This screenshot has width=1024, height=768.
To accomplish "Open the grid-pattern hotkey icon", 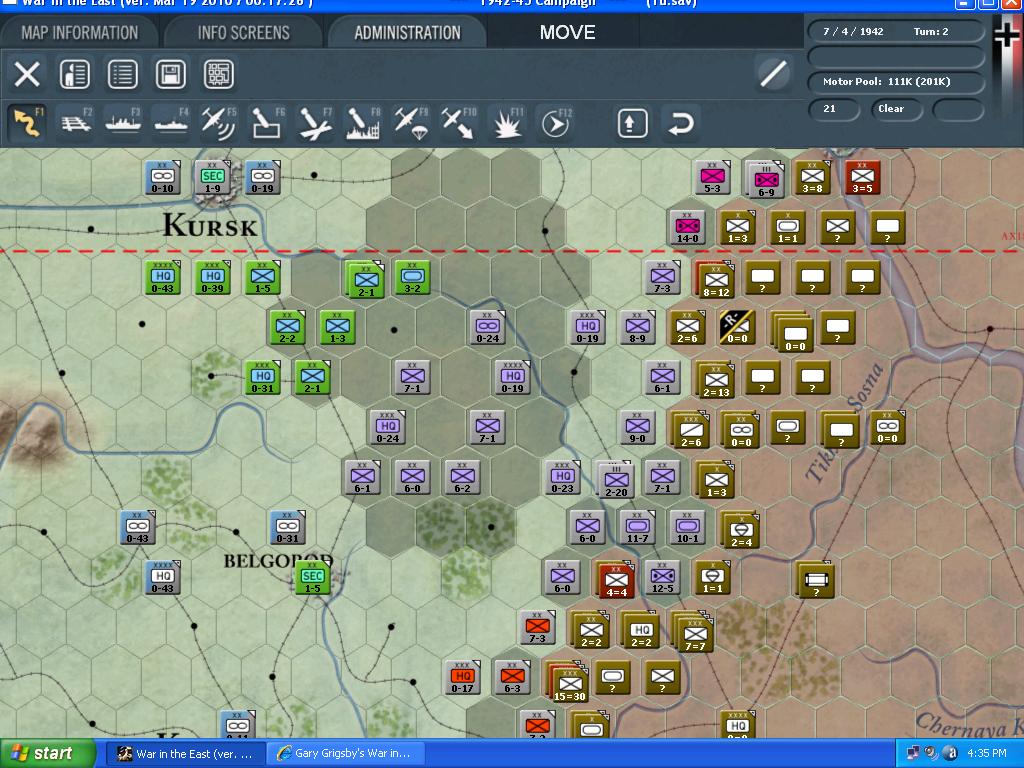I will click(219, 74).
